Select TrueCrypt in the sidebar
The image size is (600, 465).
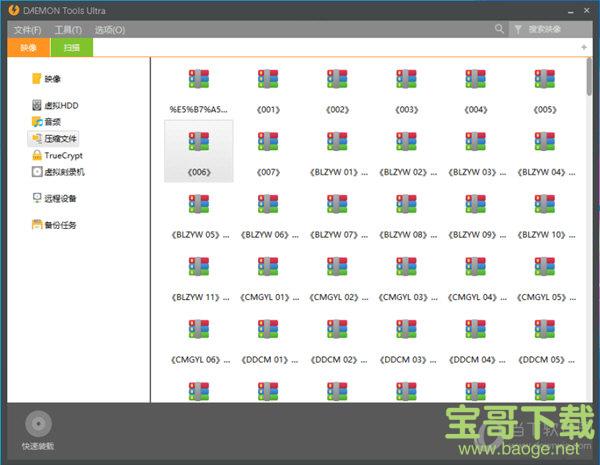click(57, 155)
